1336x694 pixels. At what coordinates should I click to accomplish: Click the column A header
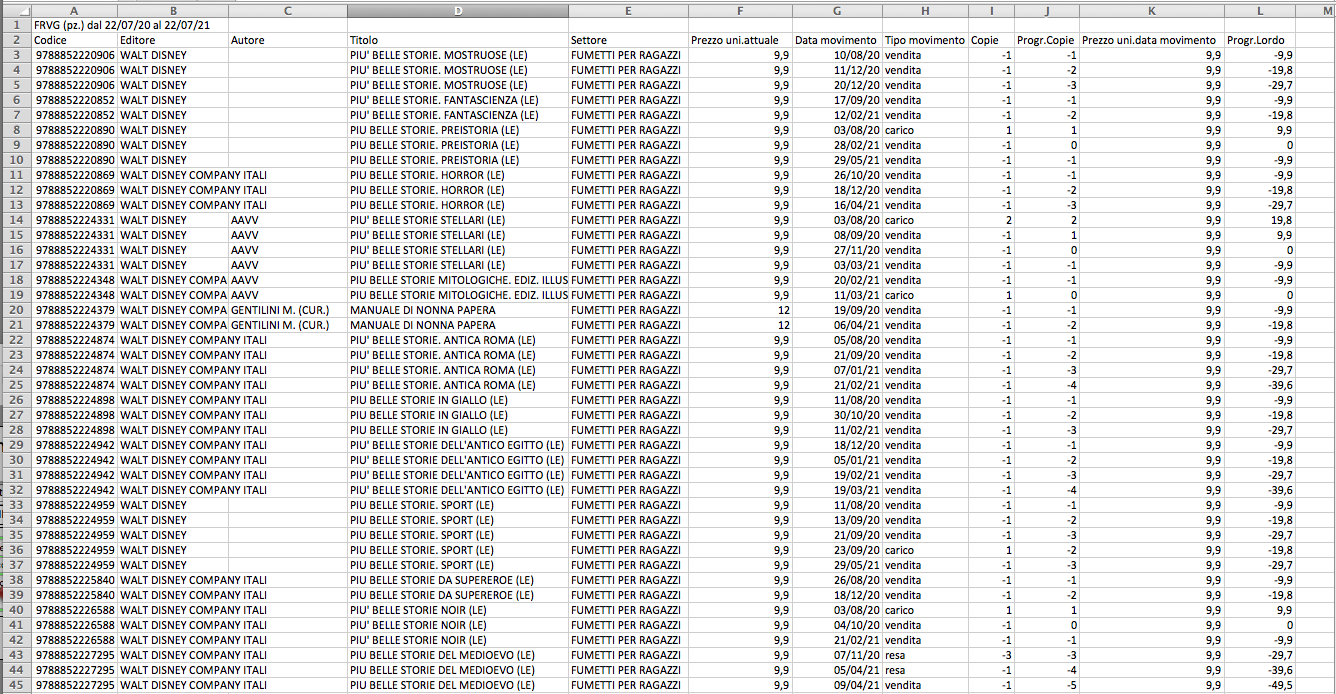click(x=74, y=10)
